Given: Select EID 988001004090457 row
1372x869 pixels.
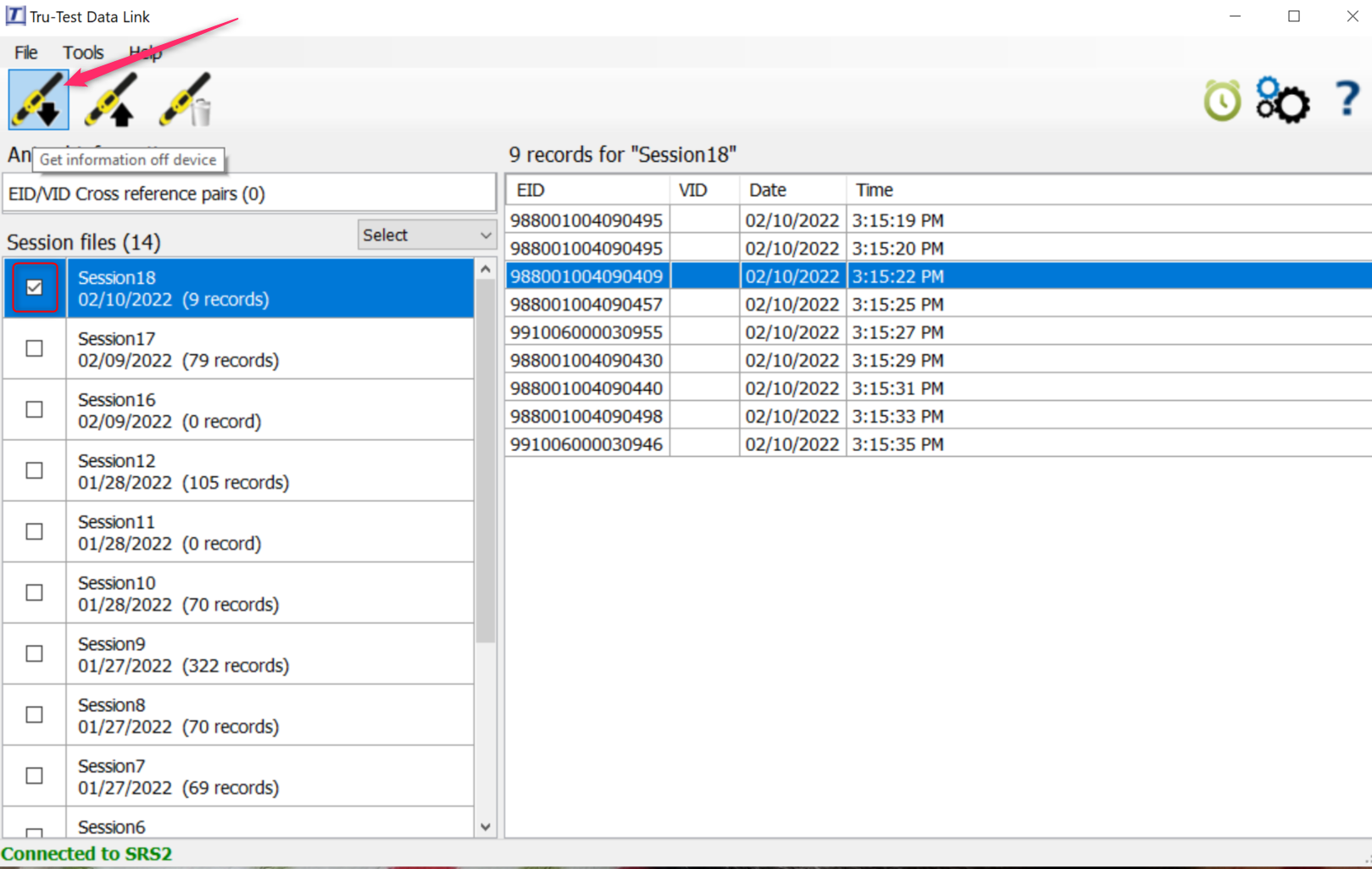Looking at the screenshot, I should 939,304.
